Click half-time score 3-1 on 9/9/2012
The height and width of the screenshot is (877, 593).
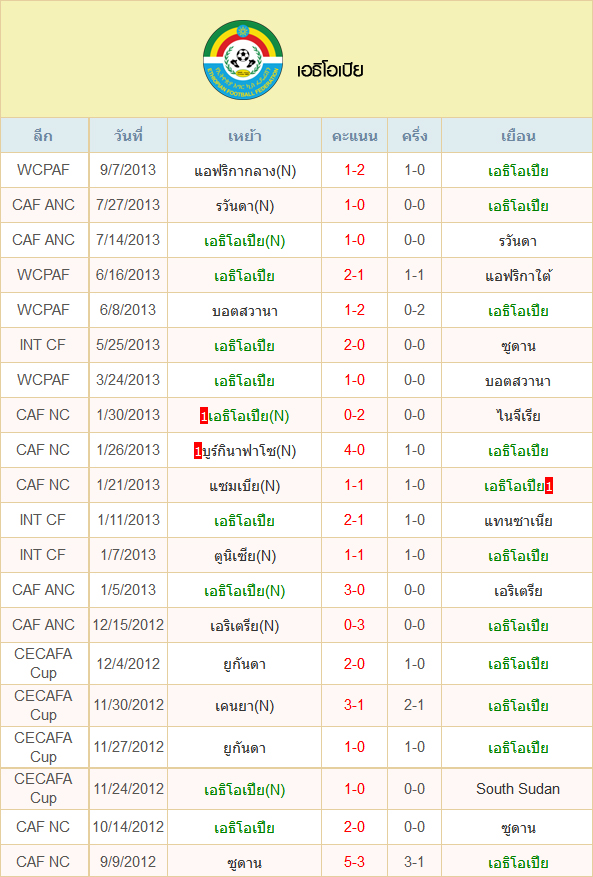click(415, 863)
